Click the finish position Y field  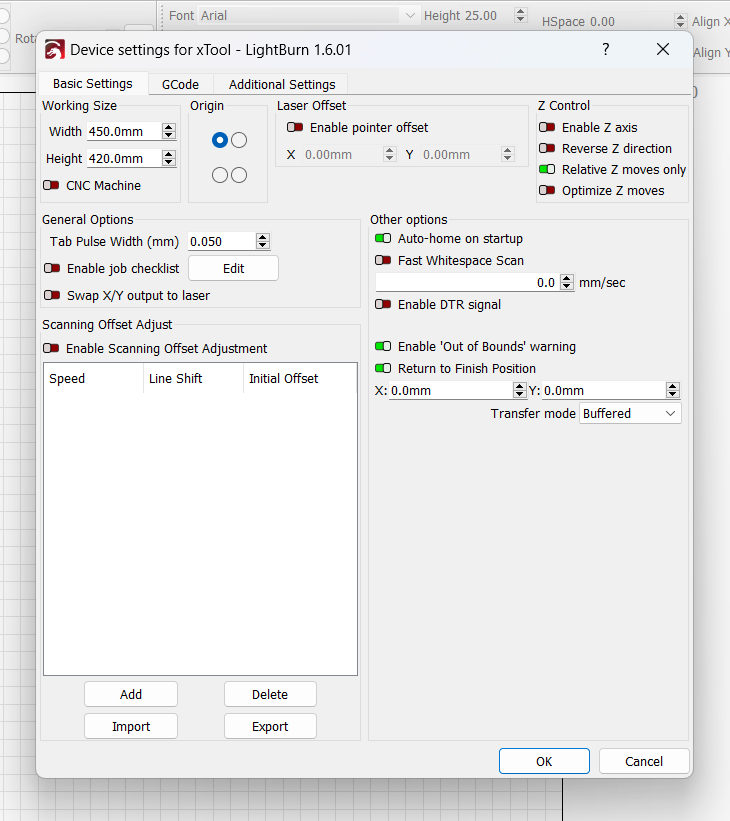(604, 391)
